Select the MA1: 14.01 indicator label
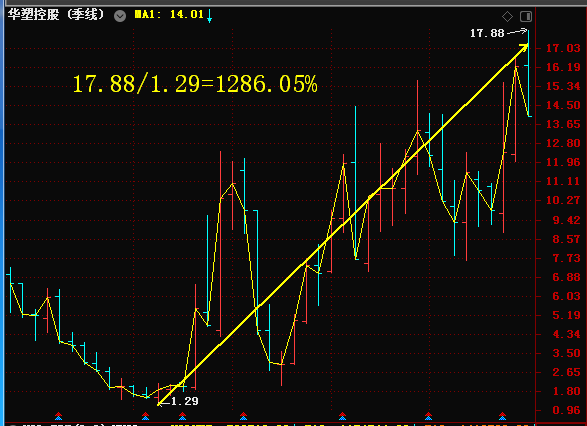Viewport: 587px width, 426px height. (x=169, y=15)
